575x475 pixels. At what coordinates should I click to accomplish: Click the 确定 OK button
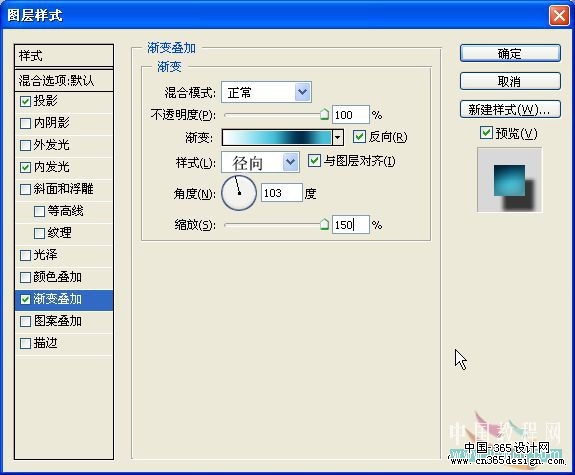pos(510,54)
